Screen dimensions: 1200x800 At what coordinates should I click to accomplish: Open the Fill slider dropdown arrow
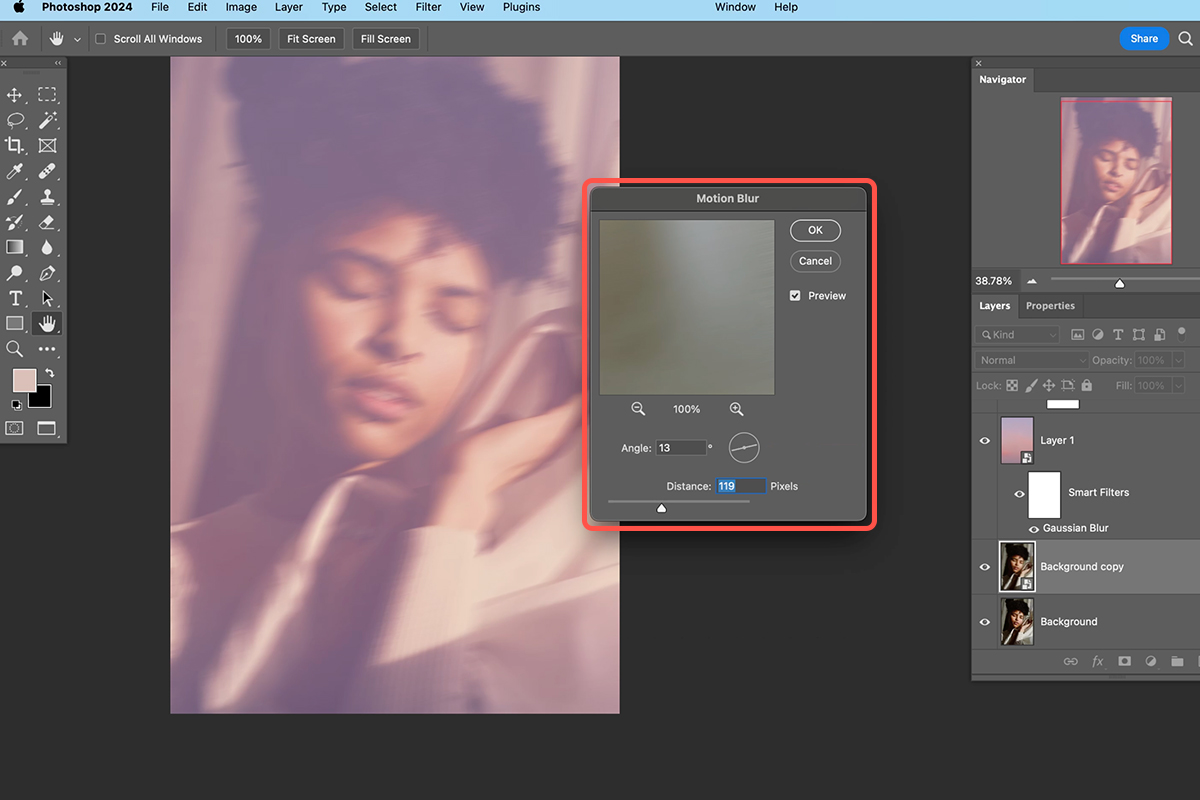coord(1178,385)
